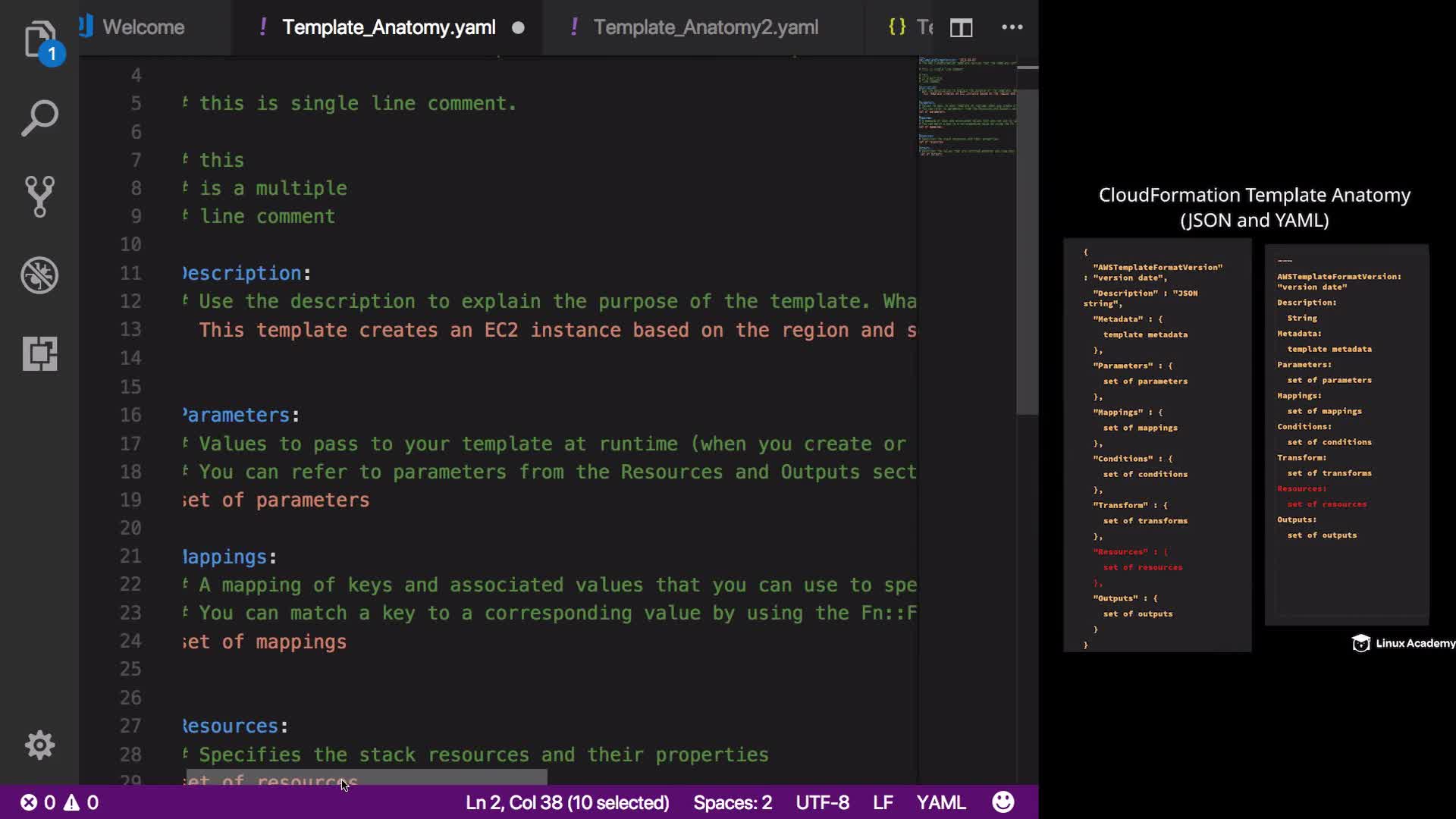Open the YAML language mode selector
The image size is (1456, 819).
click(x=940, y=802)
